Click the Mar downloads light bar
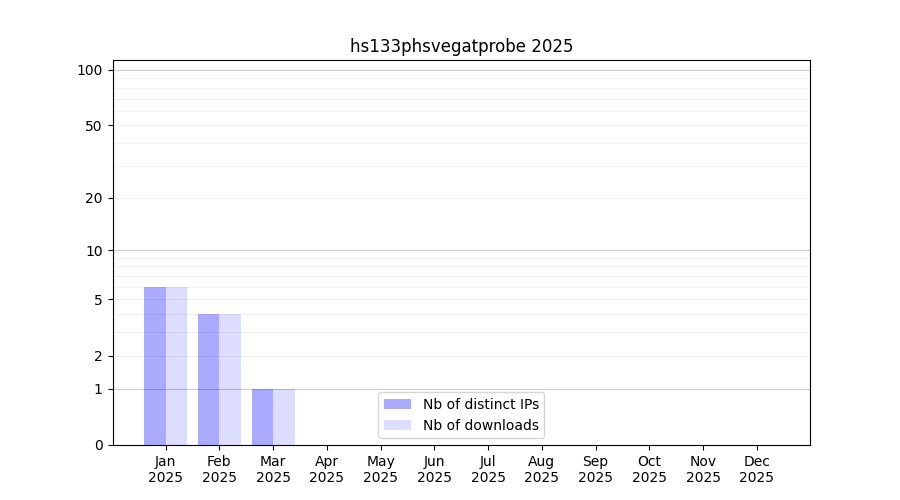The image size is (900, 500). [284, 417]
